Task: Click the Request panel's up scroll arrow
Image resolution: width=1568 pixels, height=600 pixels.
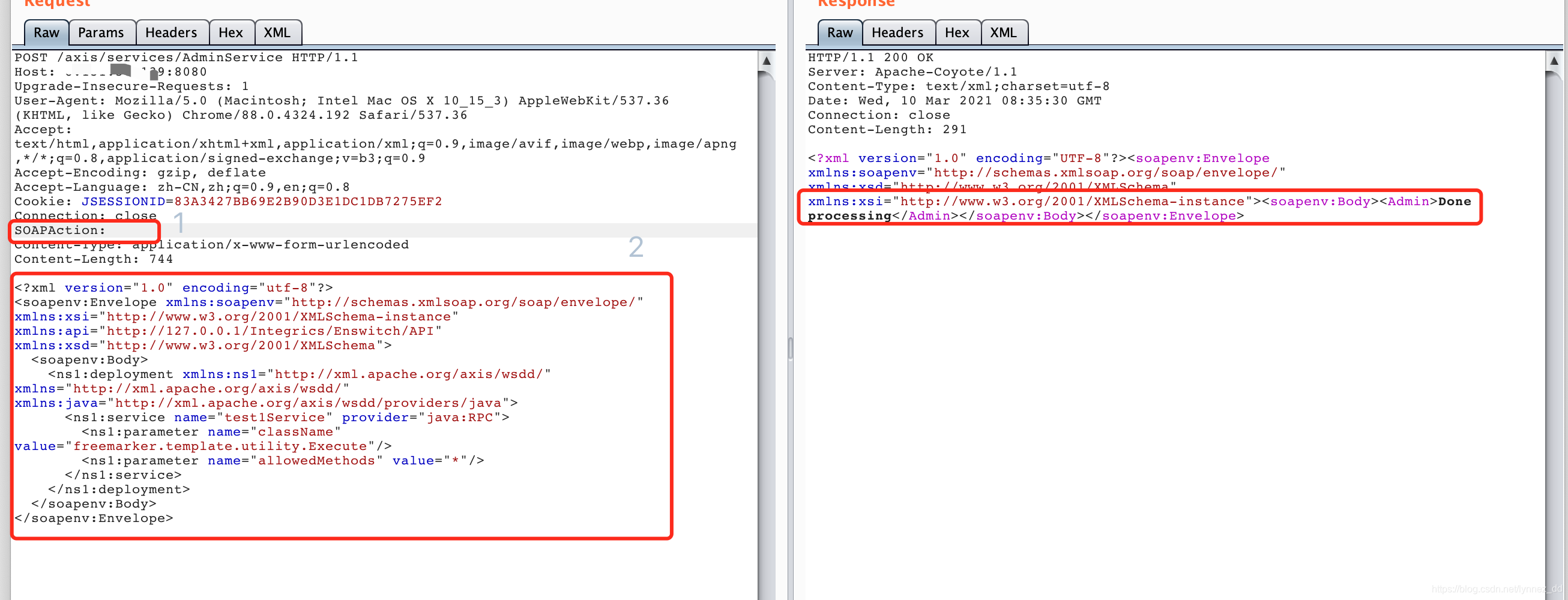Action: [767, 61]
